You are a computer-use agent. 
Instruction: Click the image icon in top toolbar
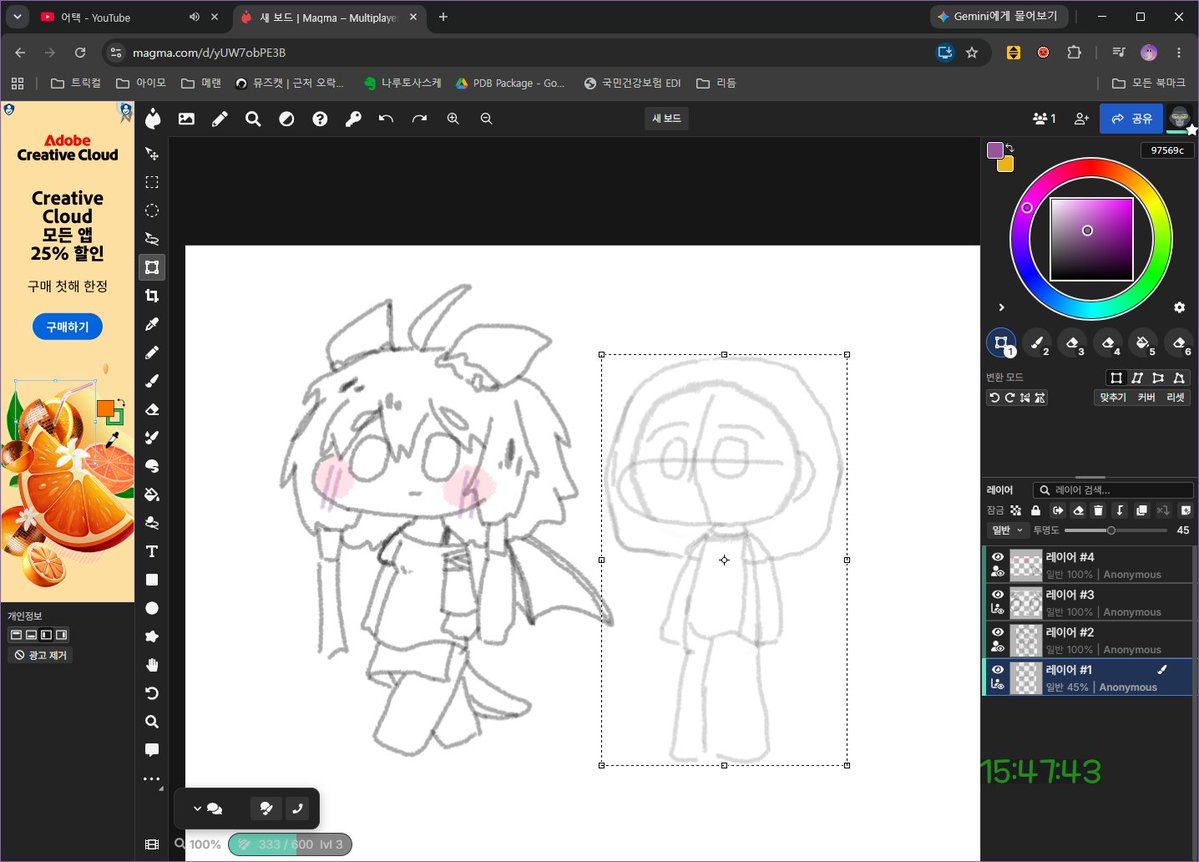(187, 119)
